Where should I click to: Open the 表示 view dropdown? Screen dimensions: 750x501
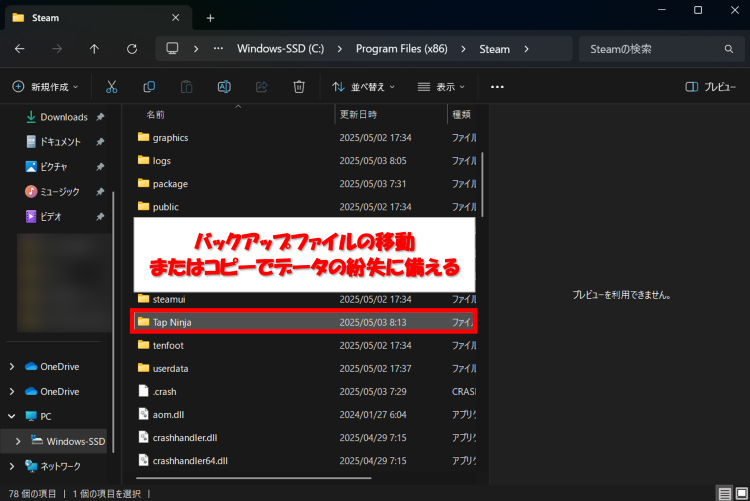click(x=441, y=87)
